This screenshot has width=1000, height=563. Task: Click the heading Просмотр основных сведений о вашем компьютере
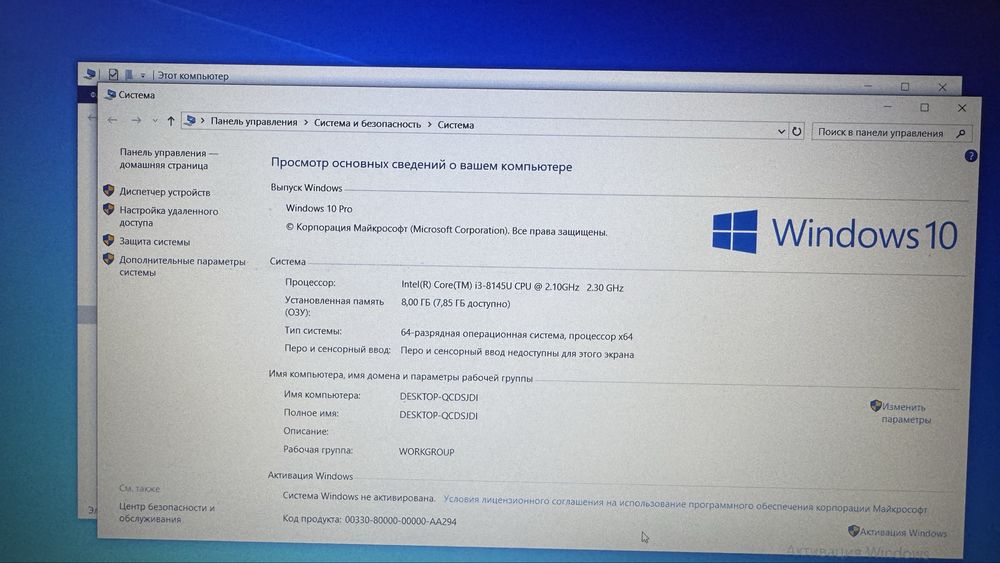tap(422, 165)
